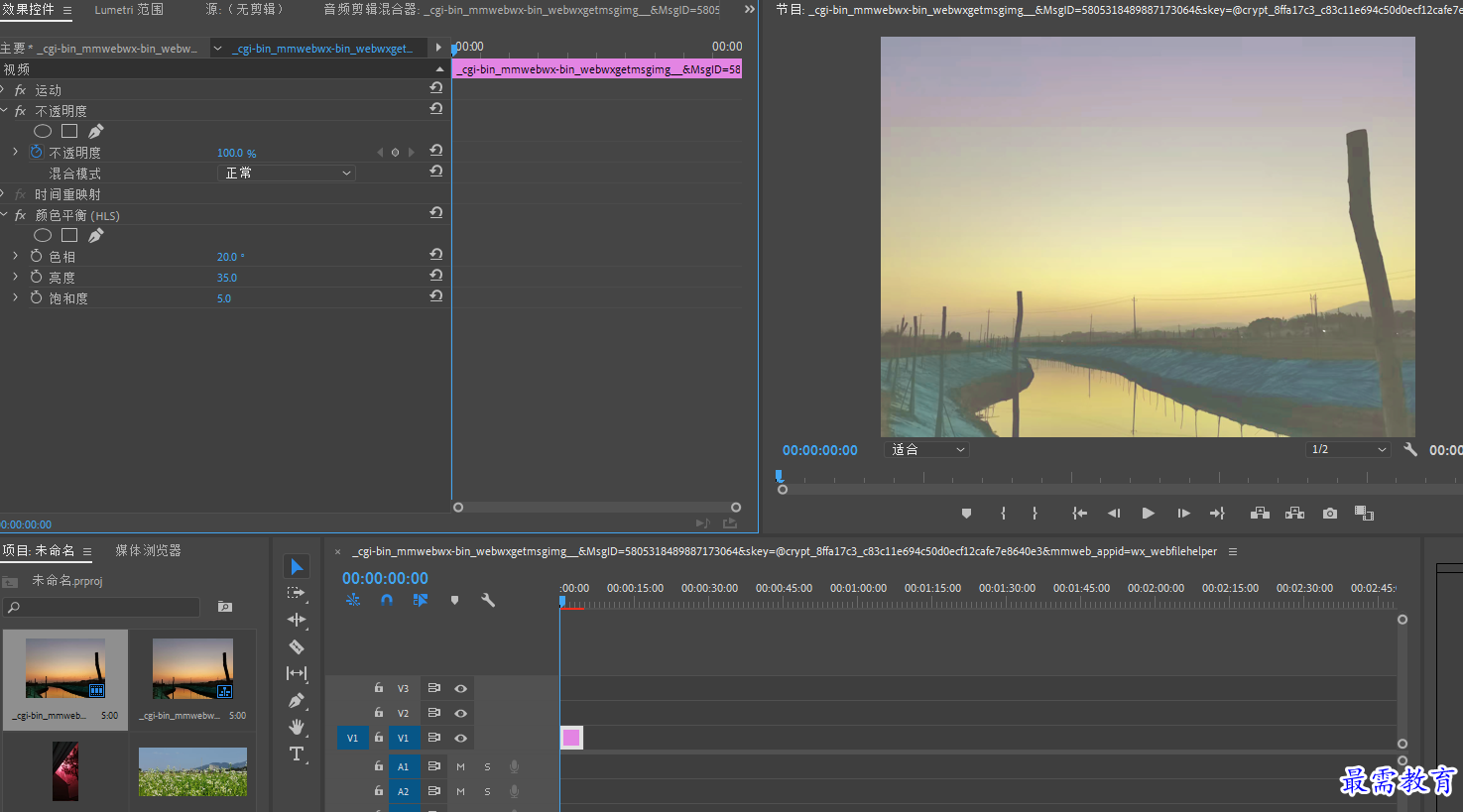1463x812 pixels.
Task: Step forward one frame in Program monitor
Action: coord(1183,514)
